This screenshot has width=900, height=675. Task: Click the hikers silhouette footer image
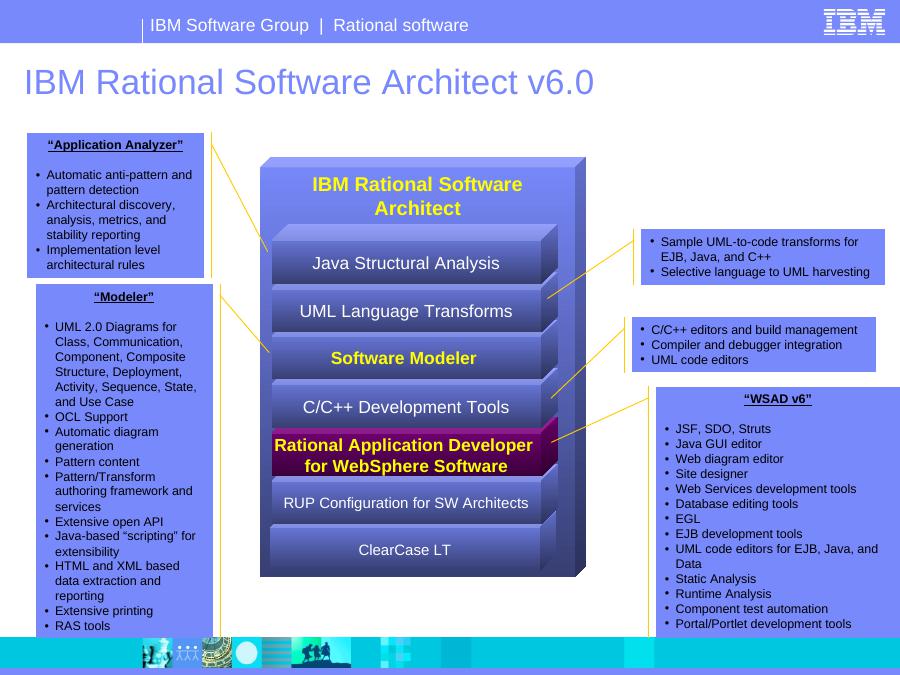[x=321, y=653]
